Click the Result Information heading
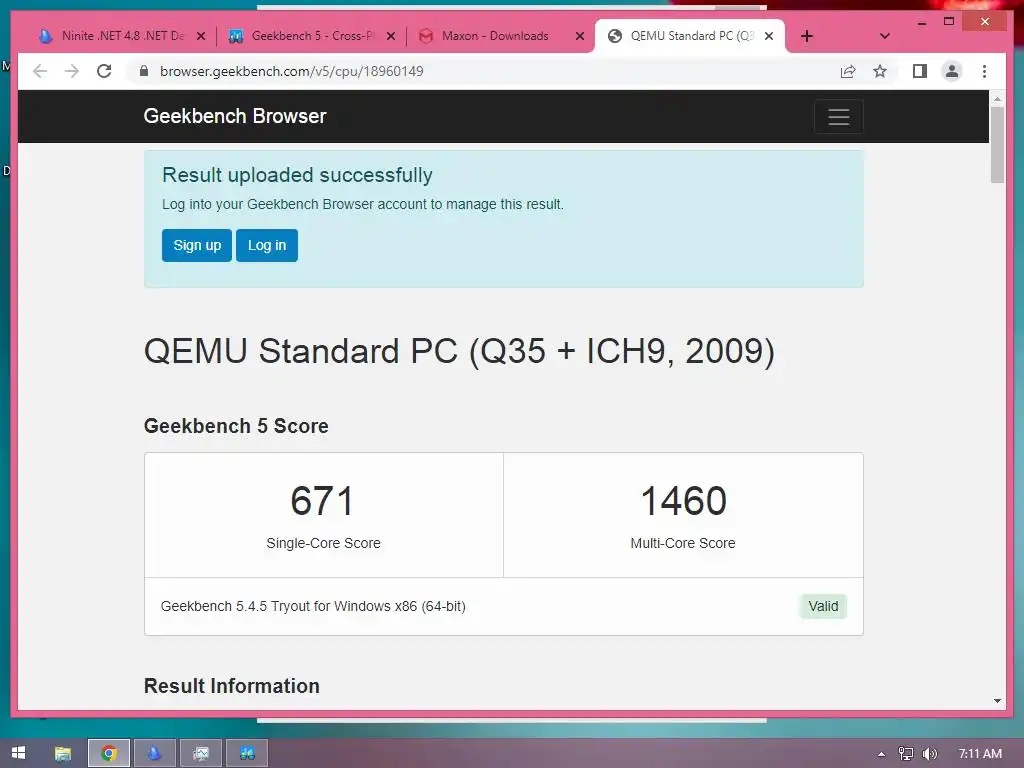The width and height of the screenshot is (1024, 768). pos(232,686)
